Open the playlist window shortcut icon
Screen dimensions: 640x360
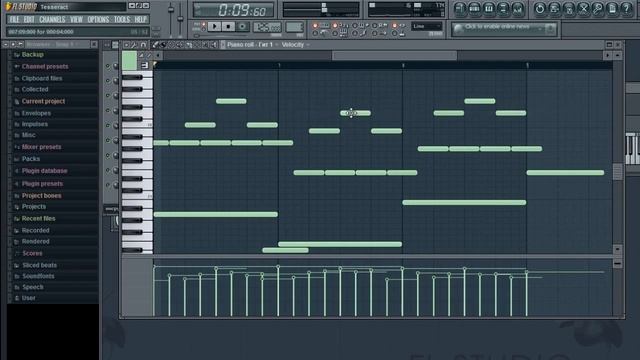coord(460,9)
